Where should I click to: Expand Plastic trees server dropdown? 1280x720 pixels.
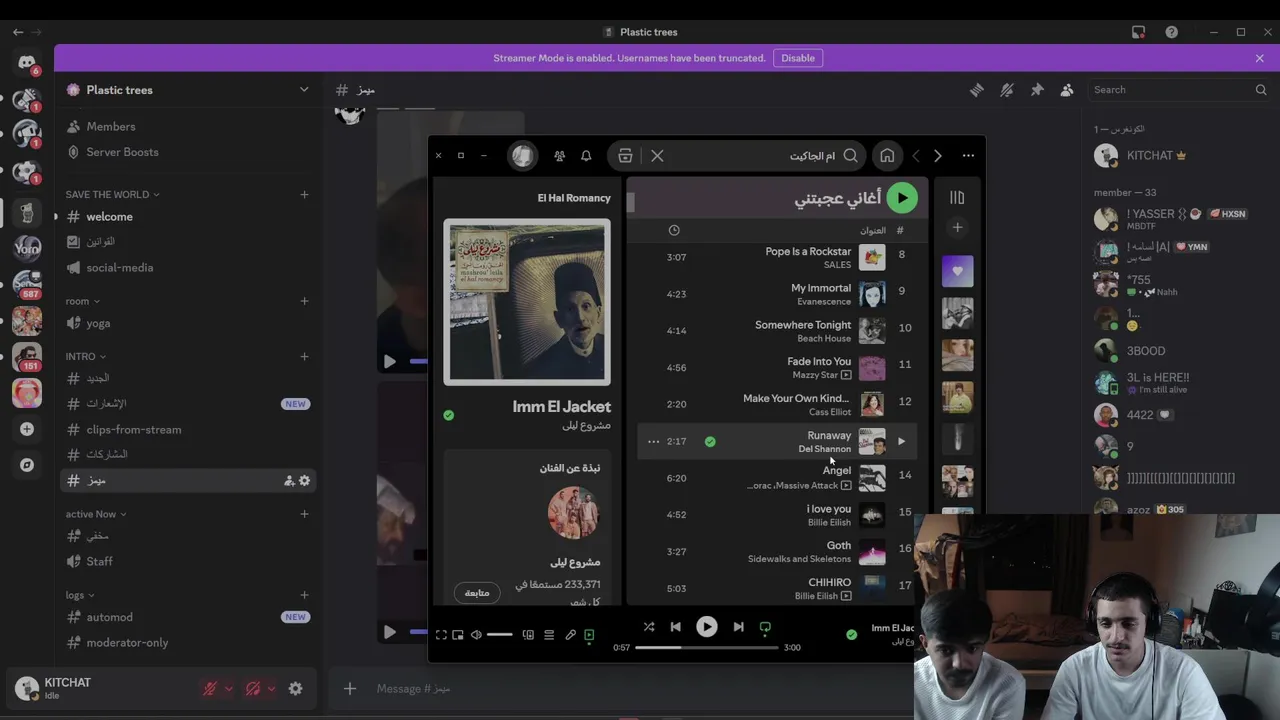[304, 90]
